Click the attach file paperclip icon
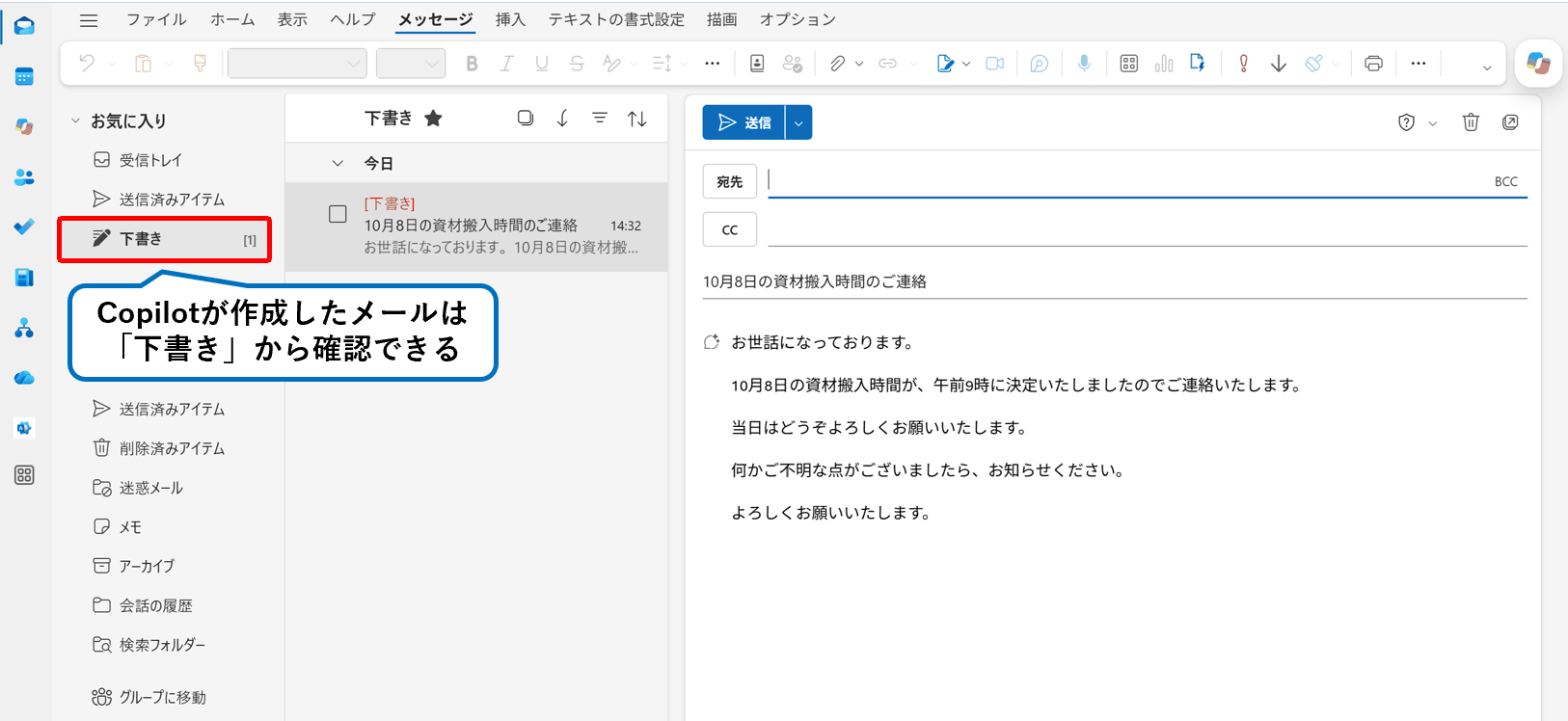This screenshot has width=1568, height=721. (x=837, y=64)
